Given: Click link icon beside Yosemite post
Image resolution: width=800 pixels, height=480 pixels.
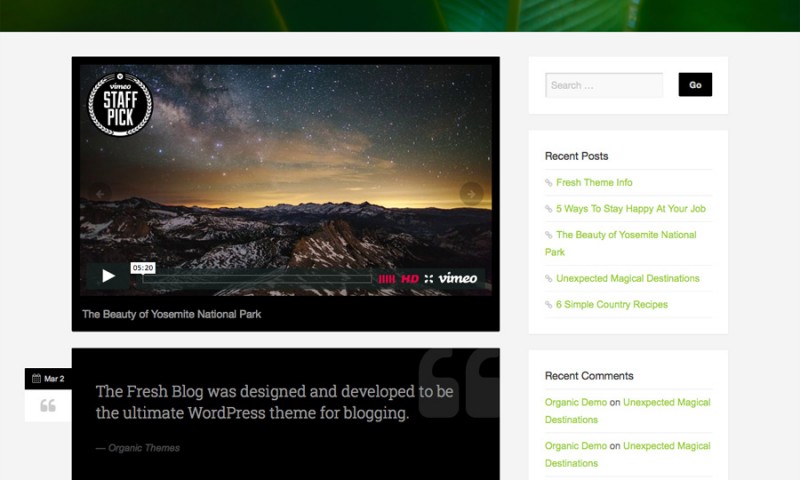Looking at the screenshot, I should pos(548,235).
